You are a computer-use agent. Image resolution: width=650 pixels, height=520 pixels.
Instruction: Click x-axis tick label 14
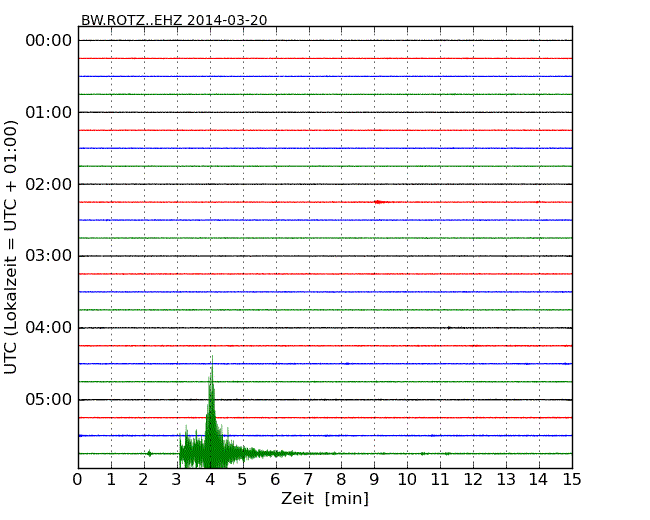(538, 480)
